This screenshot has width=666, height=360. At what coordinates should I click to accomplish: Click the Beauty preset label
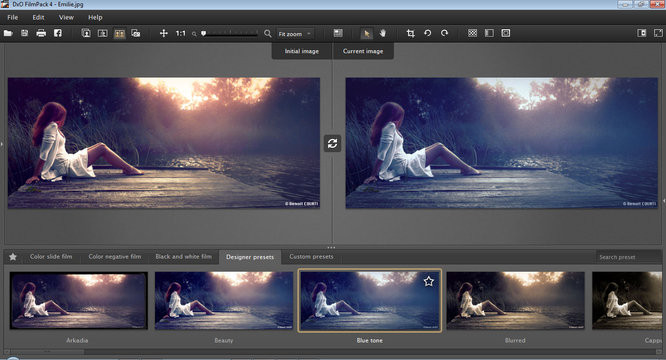point(224,340)
